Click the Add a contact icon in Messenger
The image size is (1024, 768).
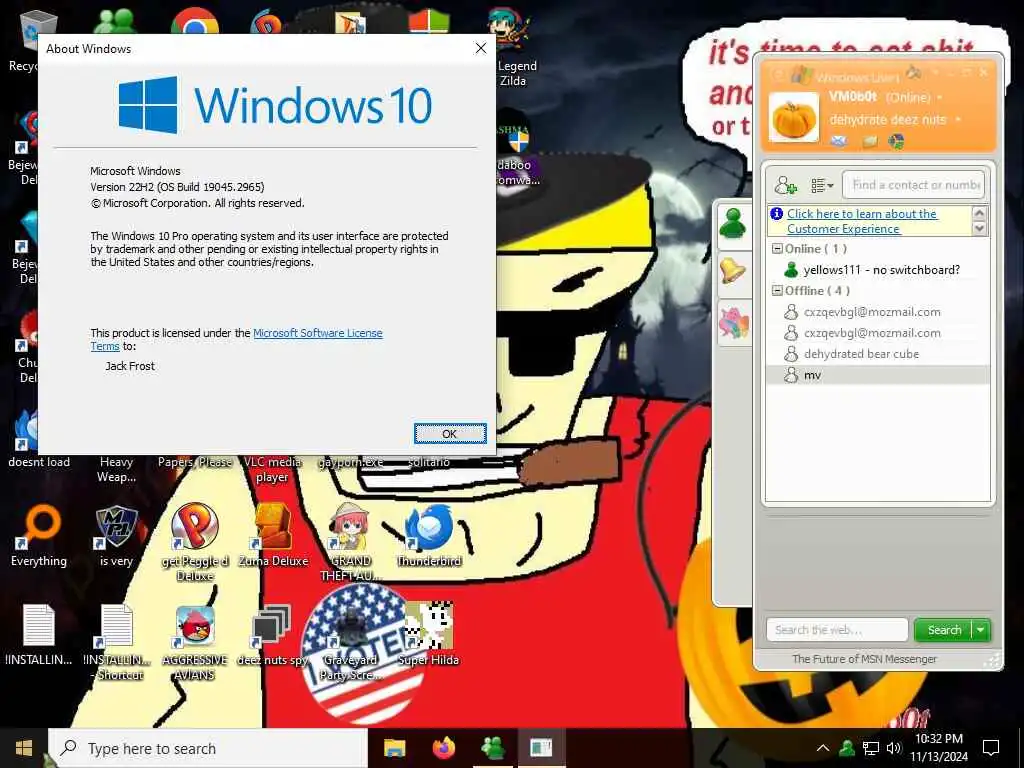(x=786, y=185)
